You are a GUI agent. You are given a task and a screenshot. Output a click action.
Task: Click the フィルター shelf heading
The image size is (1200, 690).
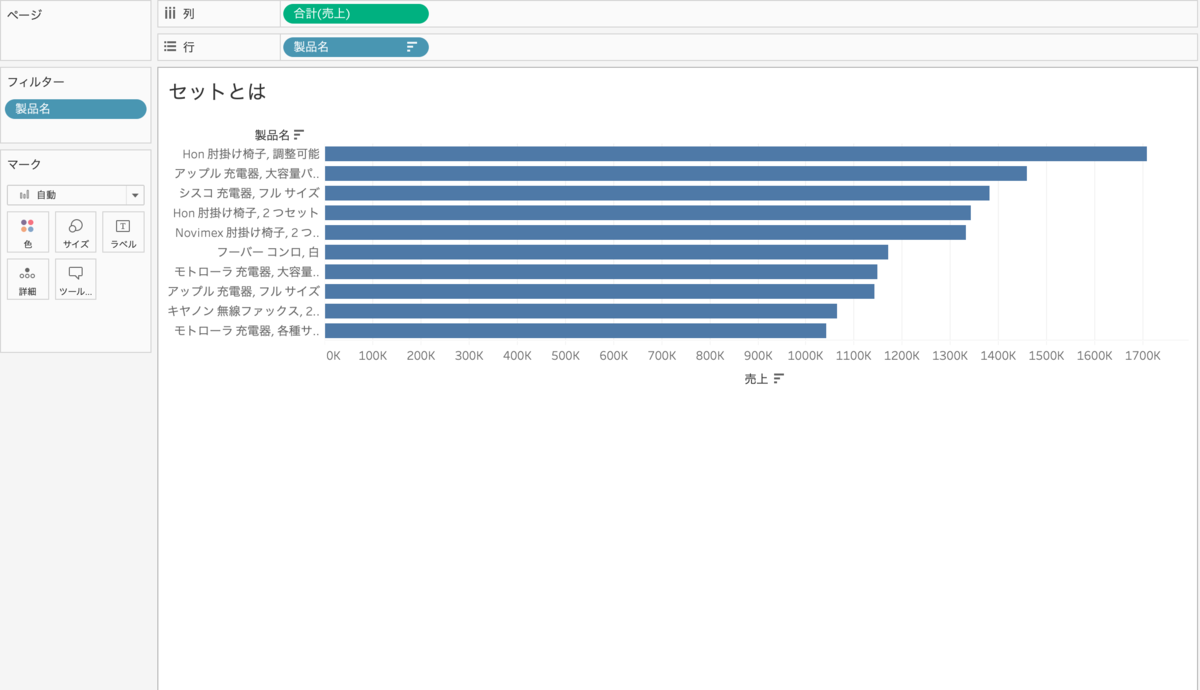tap(36, 82)
